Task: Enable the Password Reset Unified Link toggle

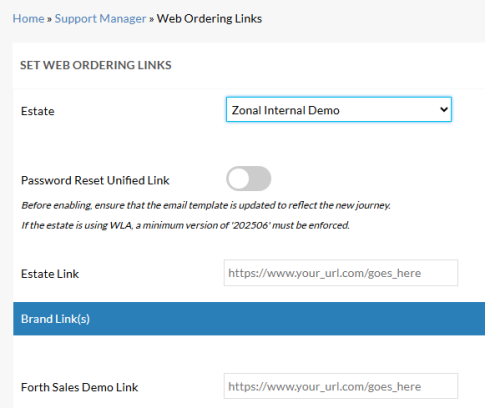Action: tap(249, 179)
